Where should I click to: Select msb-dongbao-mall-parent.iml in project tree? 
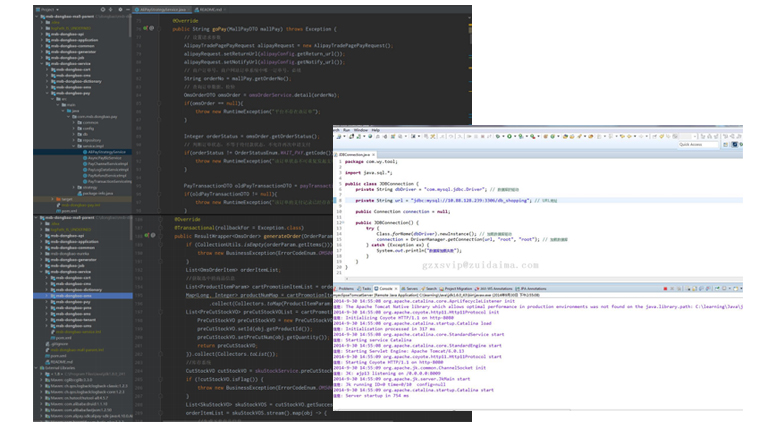74,350
